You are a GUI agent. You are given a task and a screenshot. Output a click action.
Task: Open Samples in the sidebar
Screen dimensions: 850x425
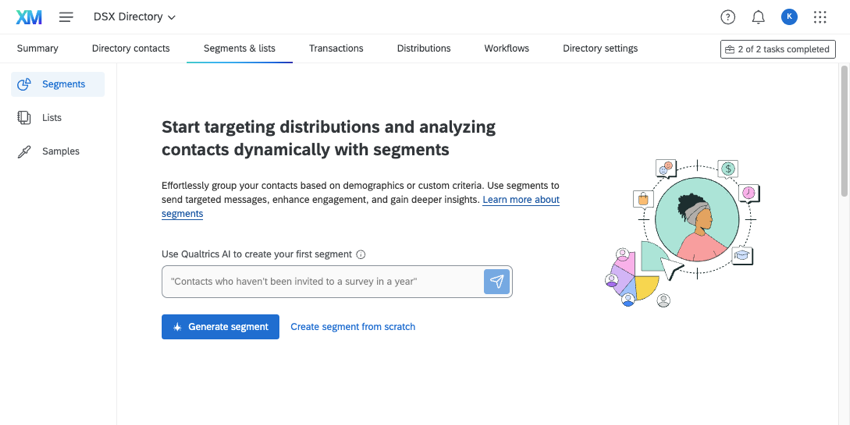pos(57,151)
